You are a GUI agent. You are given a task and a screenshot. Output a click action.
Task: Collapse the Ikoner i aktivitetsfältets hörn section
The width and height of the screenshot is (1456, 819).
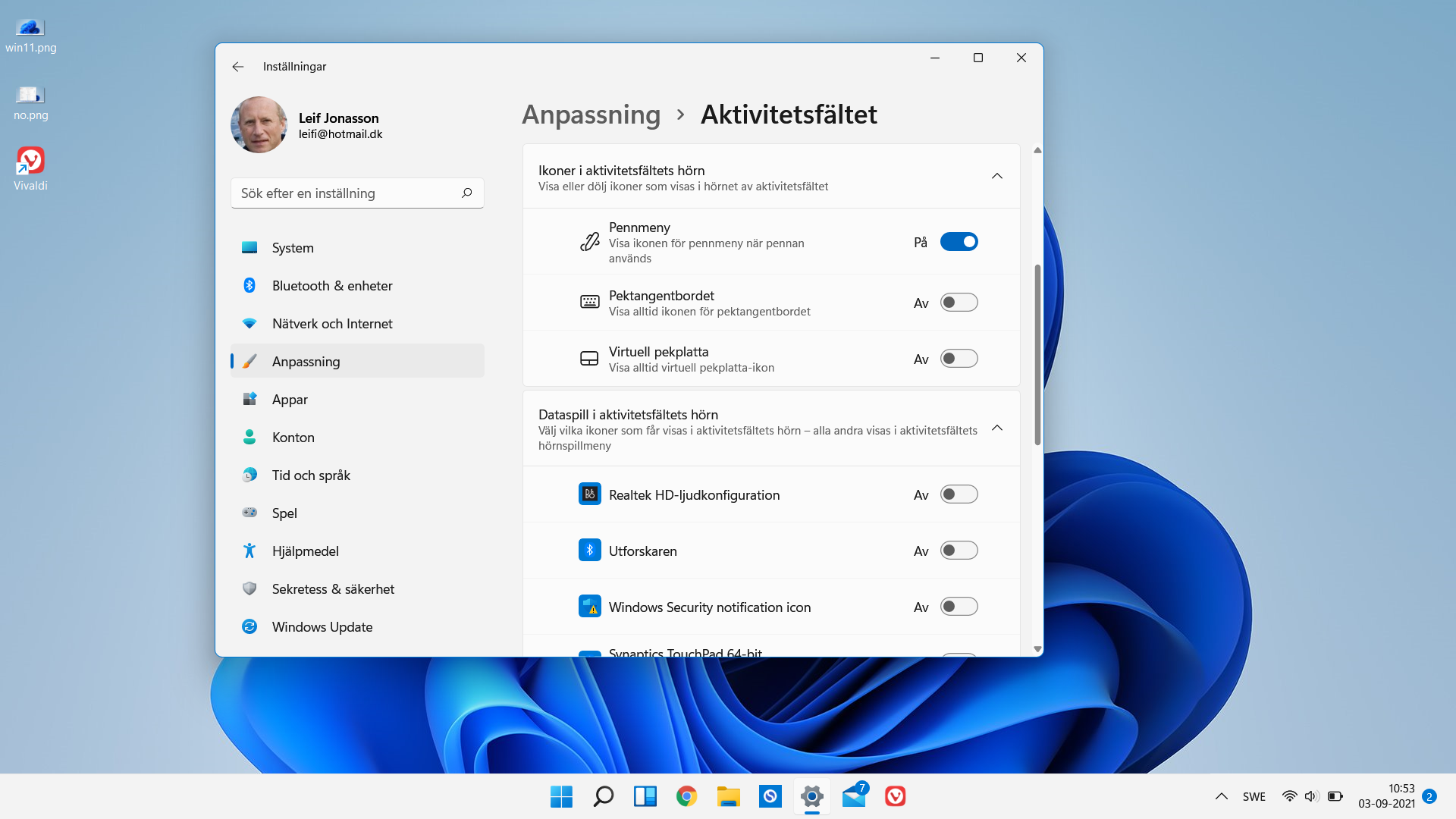point(996,175)
